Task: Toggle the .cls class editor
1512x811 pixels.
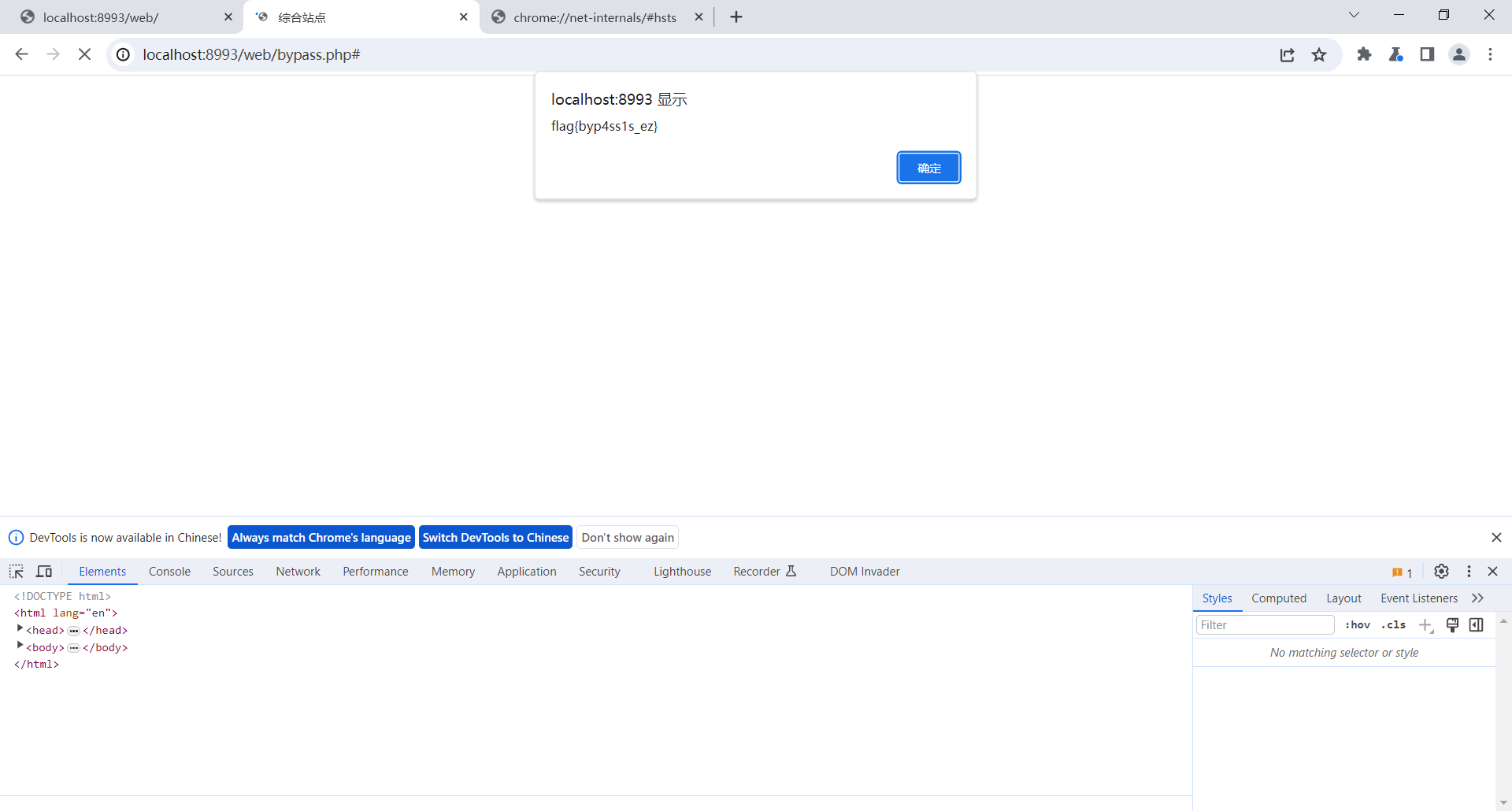Action: pyautogui.click(x=1393, y=625)
